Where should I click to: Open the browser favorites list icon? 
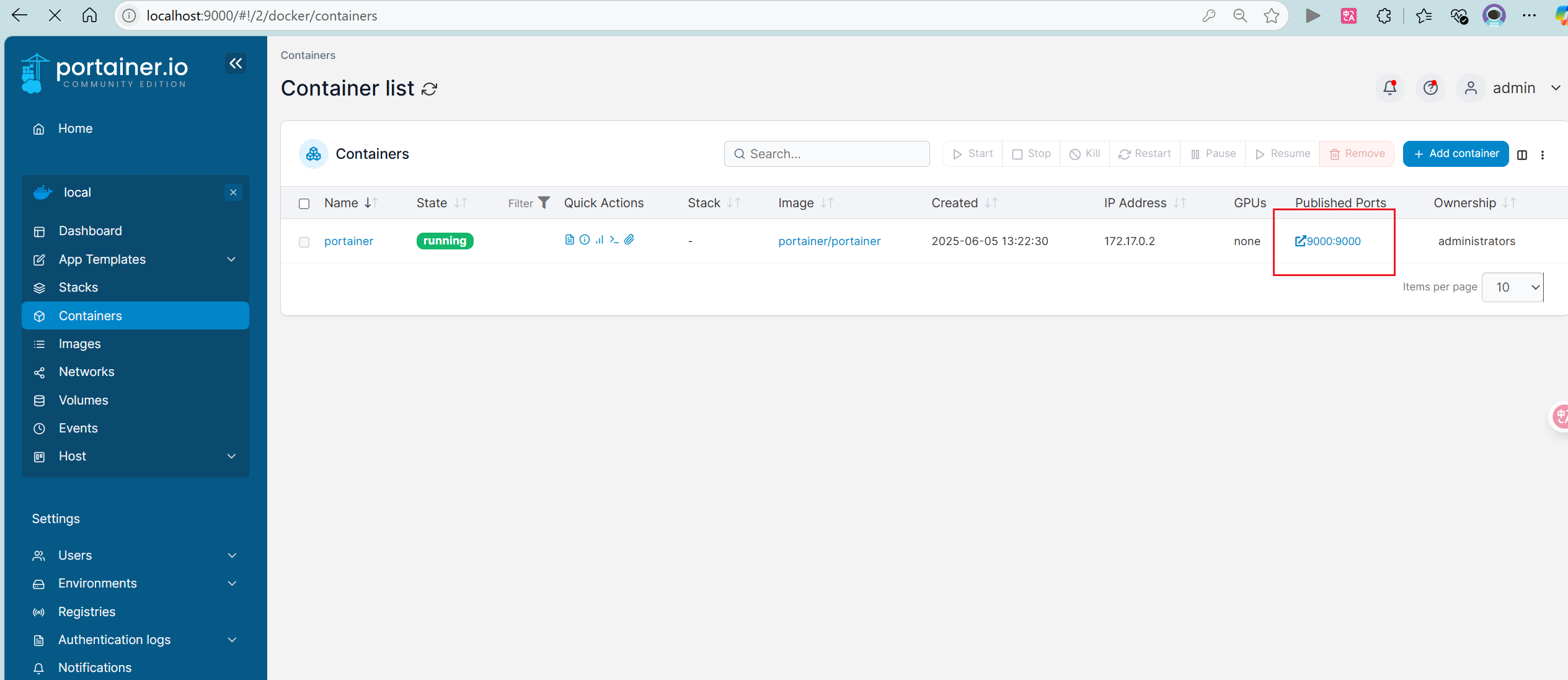click(x=1424, y=16)
